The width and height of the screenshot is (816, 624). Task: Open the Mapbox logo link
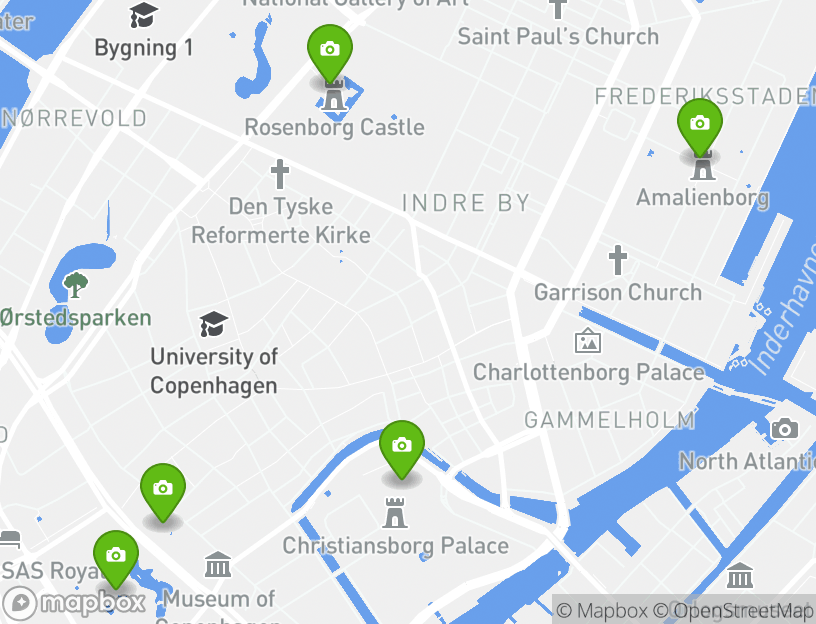click(74, 603)
